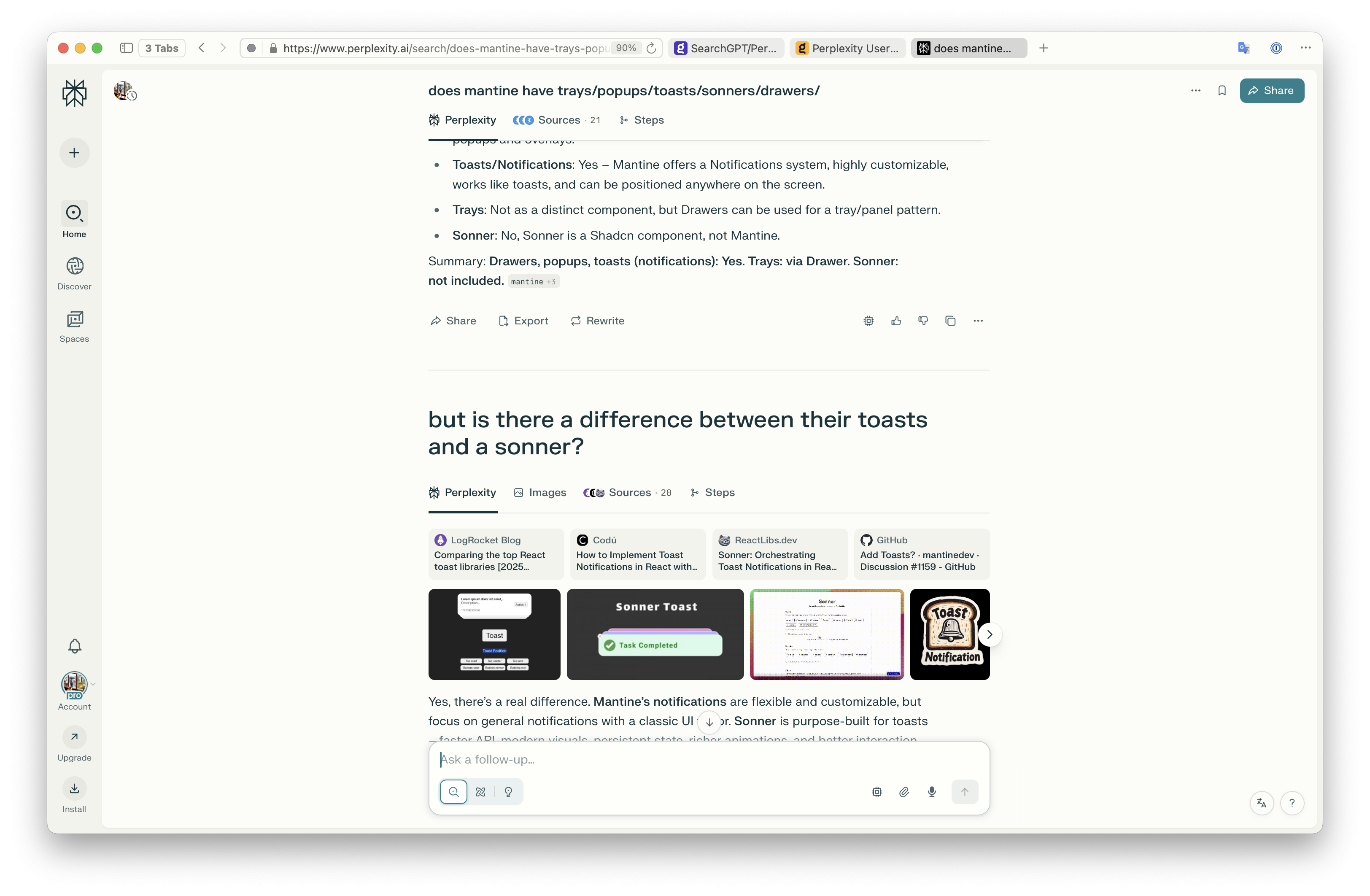
Task: Click the Rewrite button below the answer
Action: click(598, 321)
